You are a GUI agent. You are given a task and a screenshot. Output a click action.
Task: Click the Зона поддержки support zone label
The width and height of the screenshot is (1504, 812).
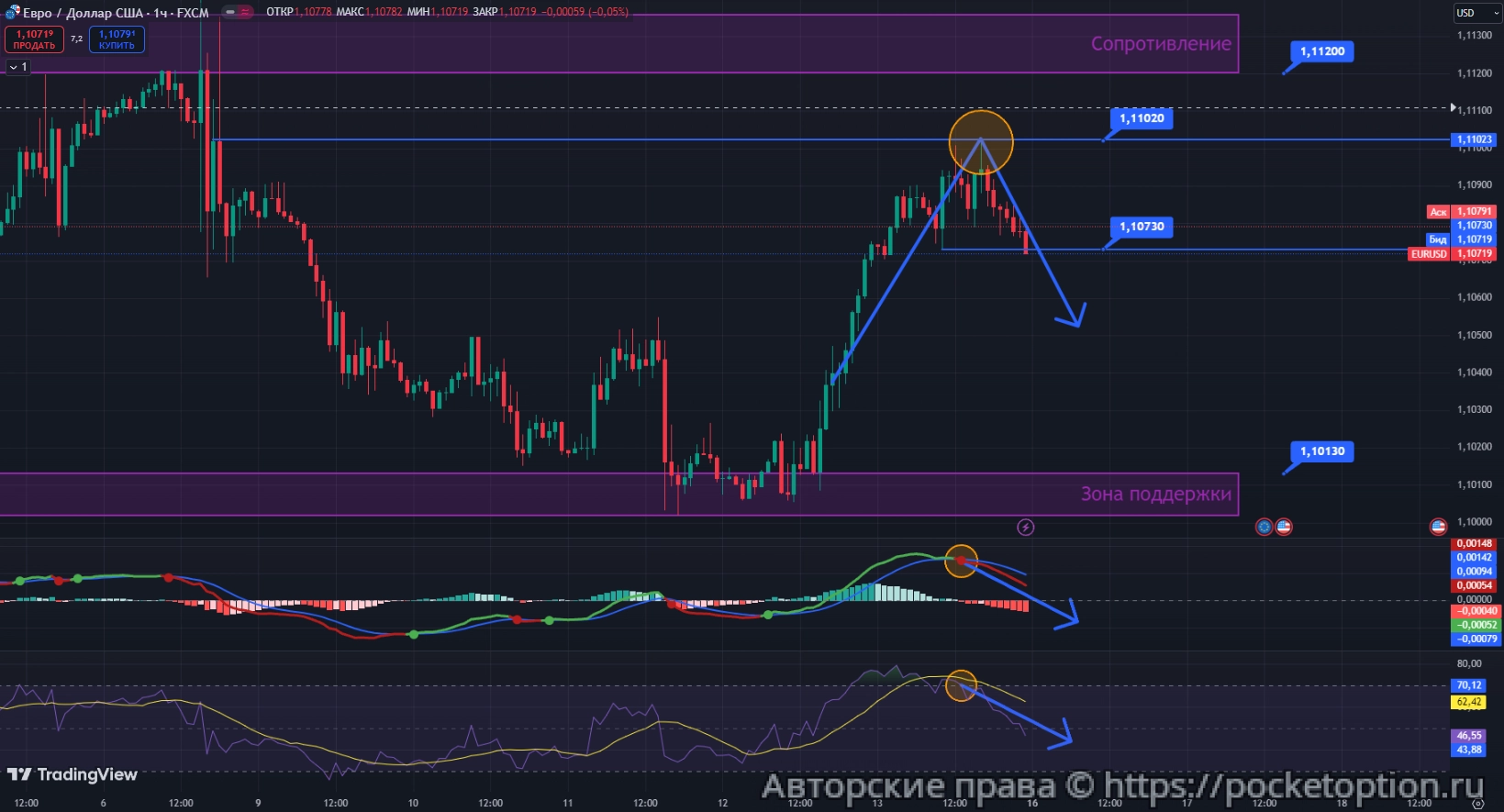click(1155, 494)
